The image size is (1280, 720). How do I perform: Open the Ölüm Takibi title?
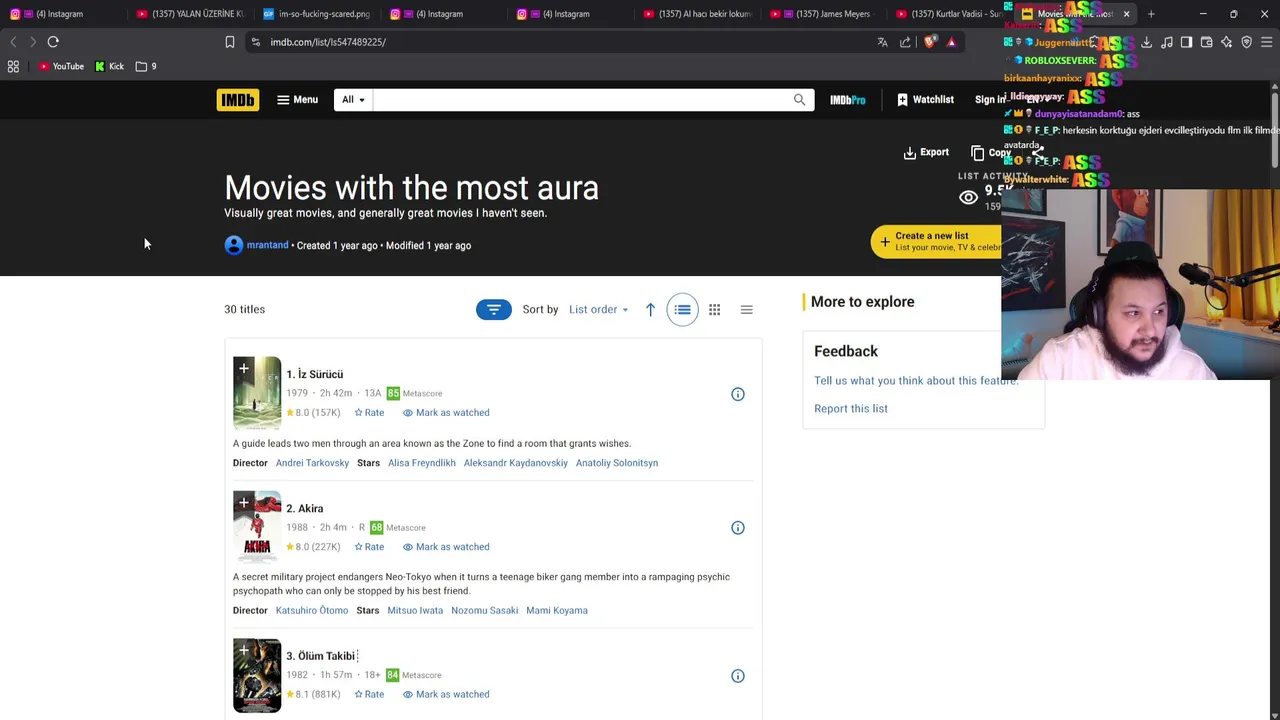321,656
